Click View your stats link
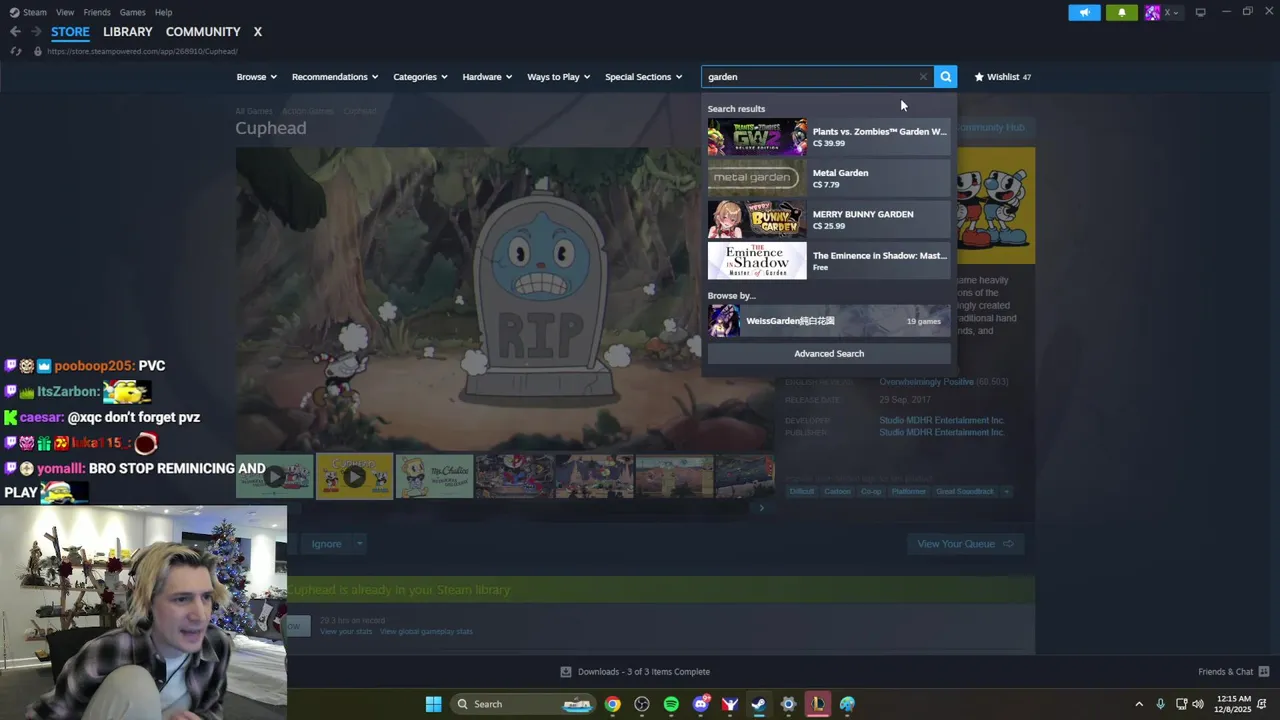The height and width of the screenshot is (720, 1280). pyautogui.click(x=346, y=632)
